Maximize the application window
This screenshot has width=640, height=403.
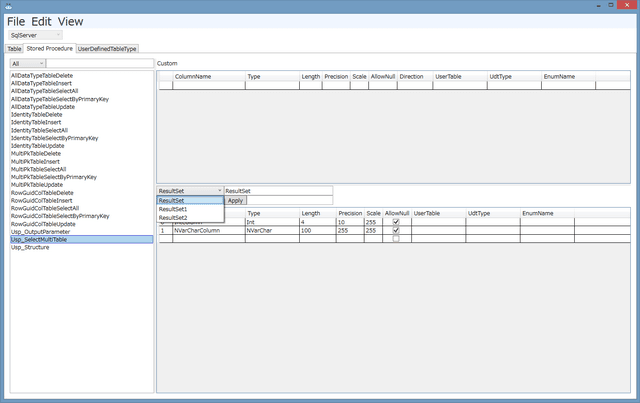(x=611, y=5)
